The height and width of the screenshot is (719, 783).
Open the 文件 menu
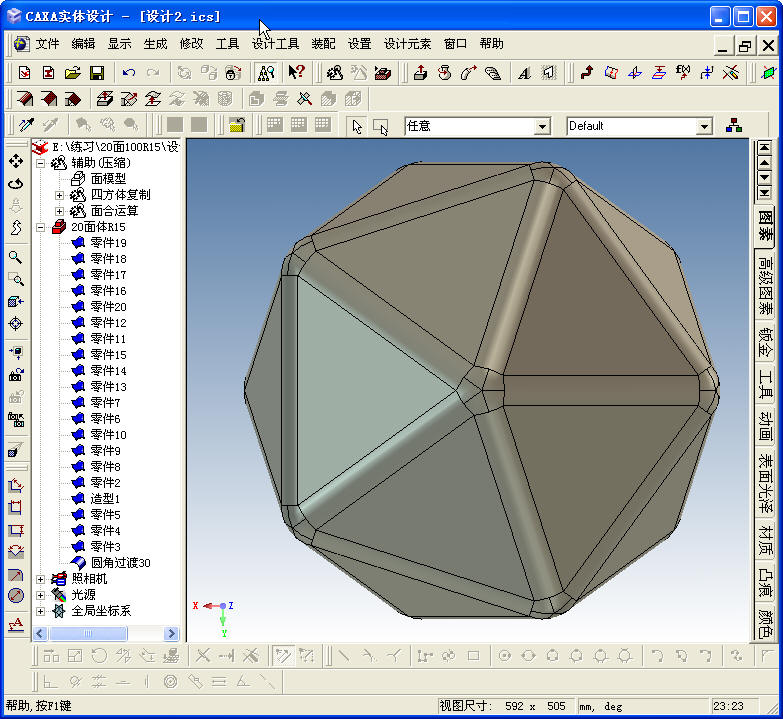pos(47,44)
